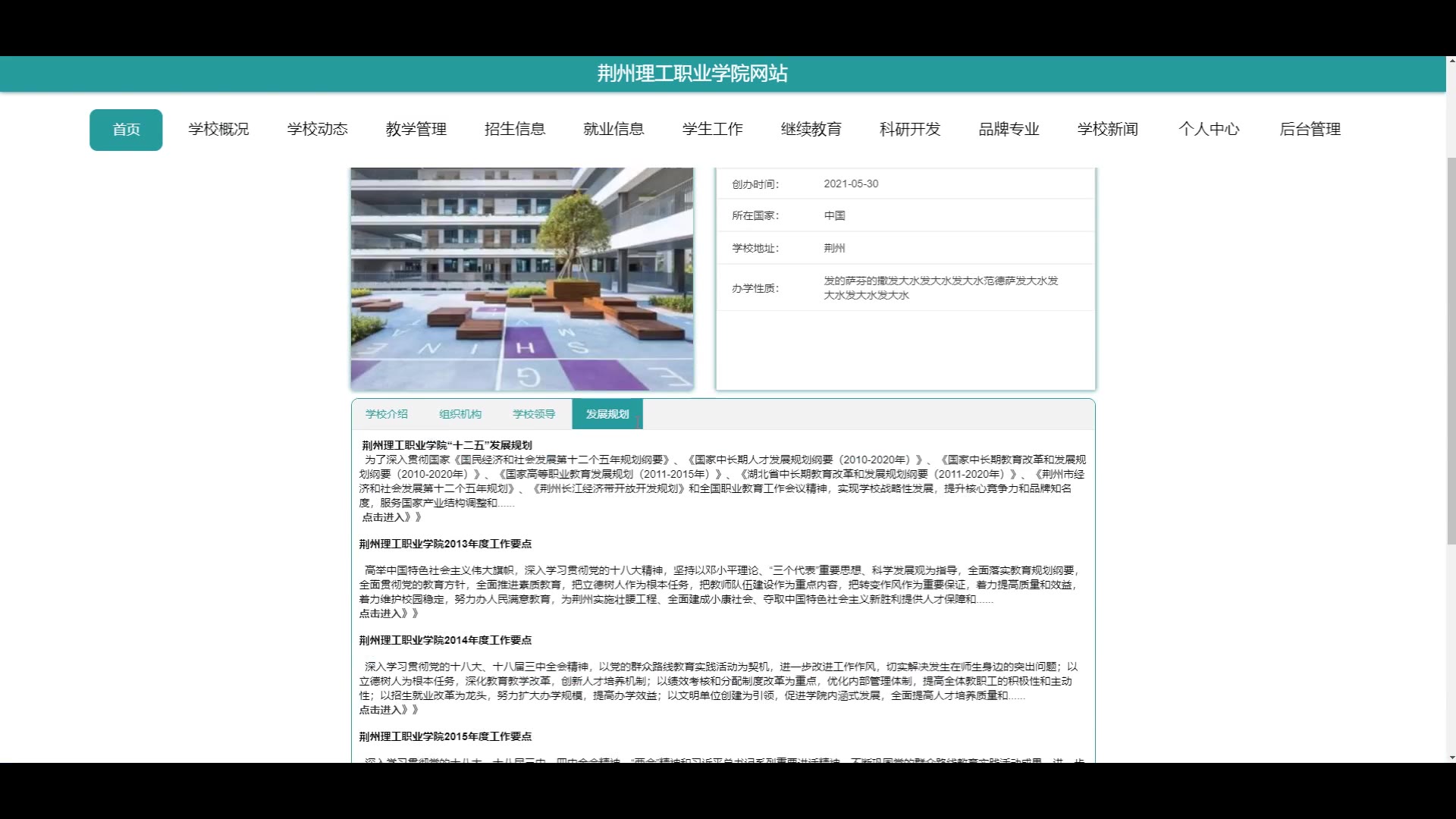
Task: Open the 招生信息 menu item
Action: coord(515,130)
